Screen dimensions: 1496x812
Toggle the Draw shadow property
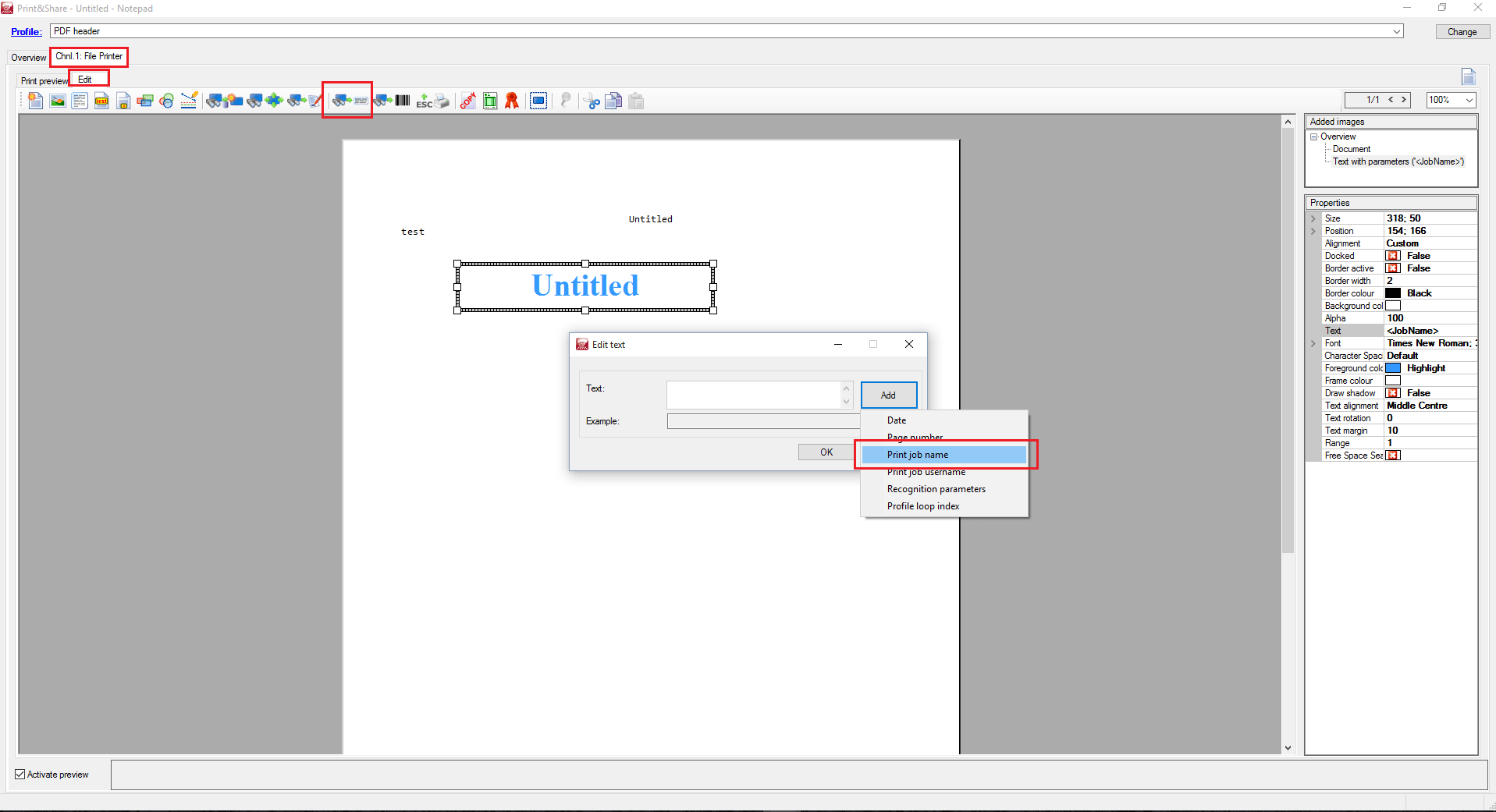(x=1394, y=392)
